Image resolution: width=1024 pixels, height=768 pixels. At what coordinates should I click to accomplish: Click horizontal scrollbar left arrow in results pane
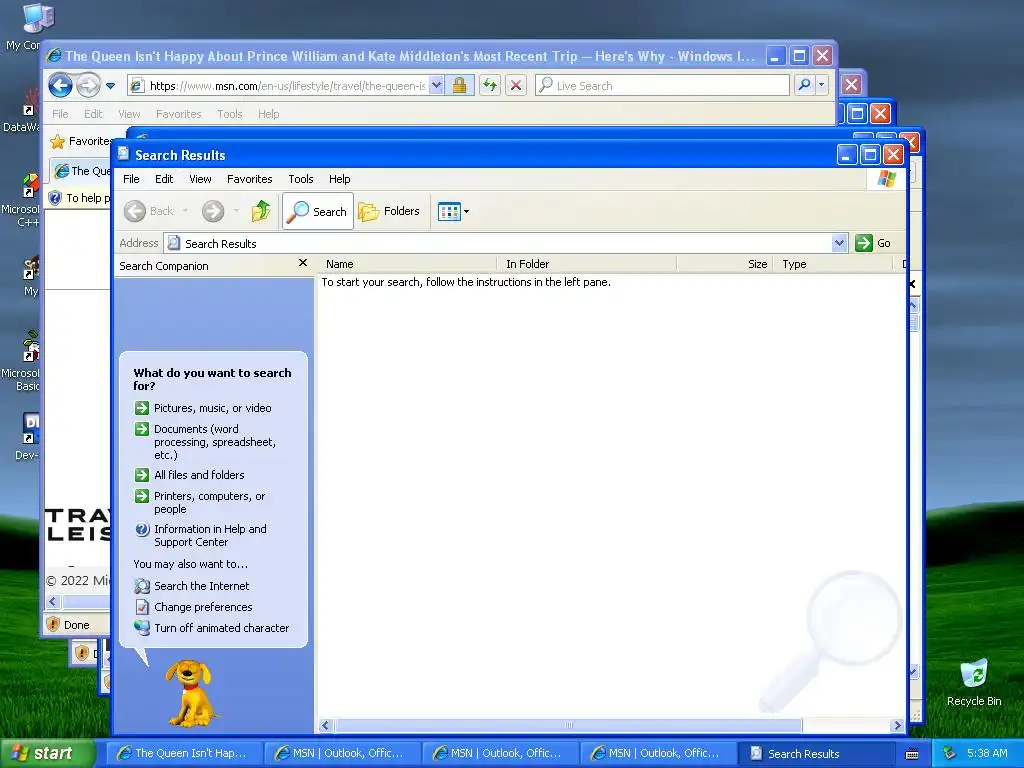tap(326, 726)
